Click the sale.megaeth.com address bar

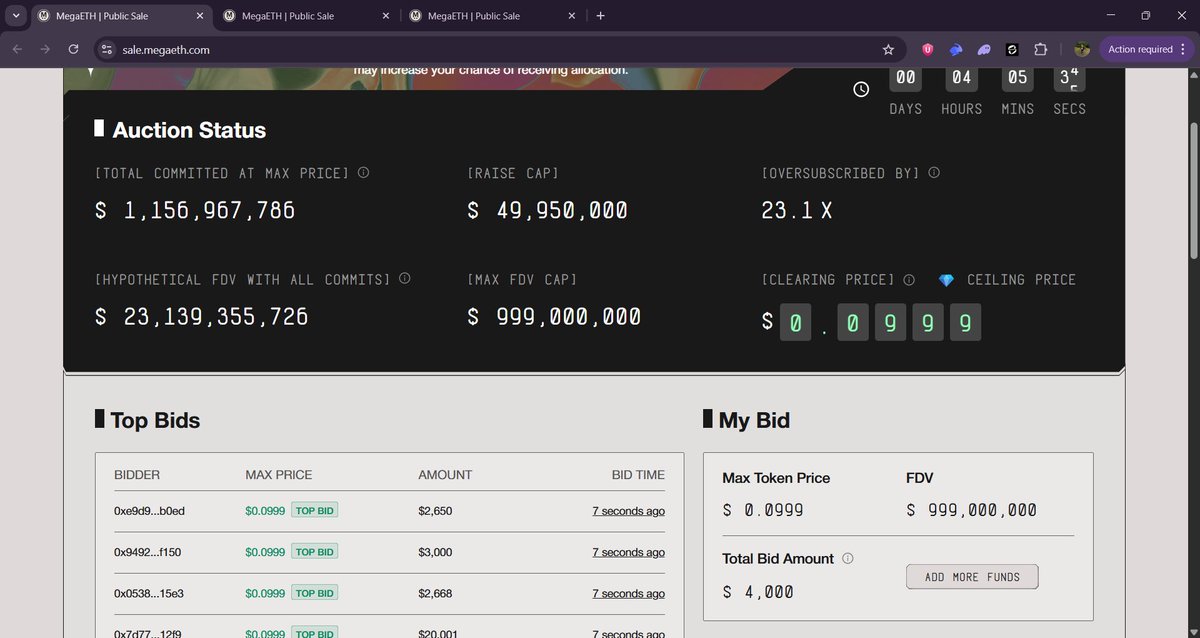pos(500,49)
